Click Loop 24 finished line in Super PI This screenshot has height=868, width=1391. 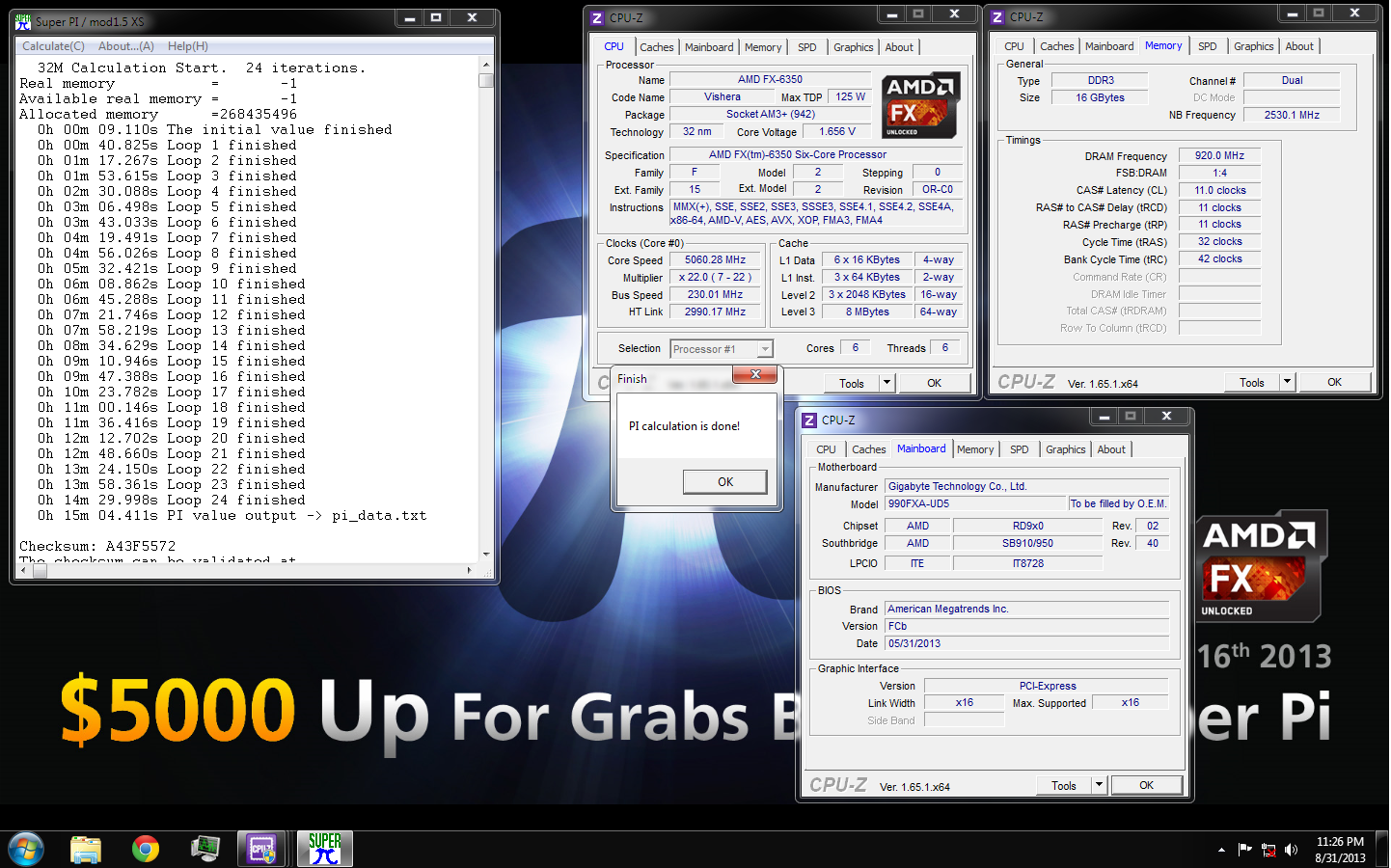(172, 500)
